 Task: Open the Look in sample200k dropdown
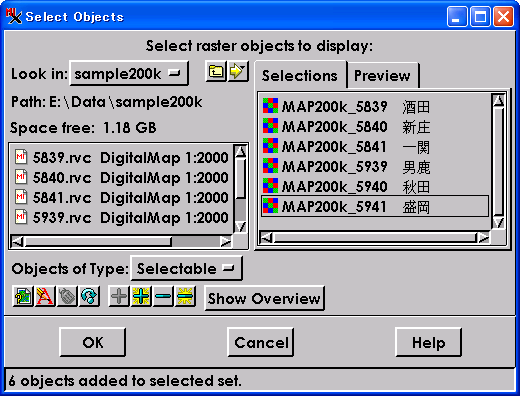point(129,73)
